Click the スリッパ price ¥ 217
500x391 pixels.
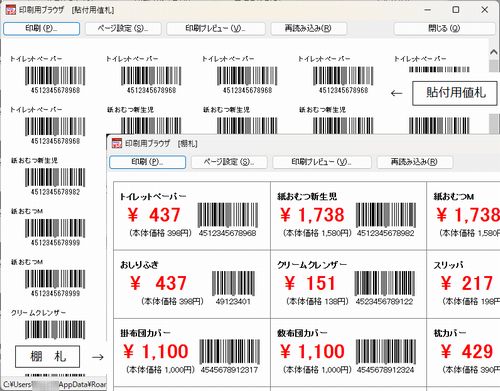(467, 284)
